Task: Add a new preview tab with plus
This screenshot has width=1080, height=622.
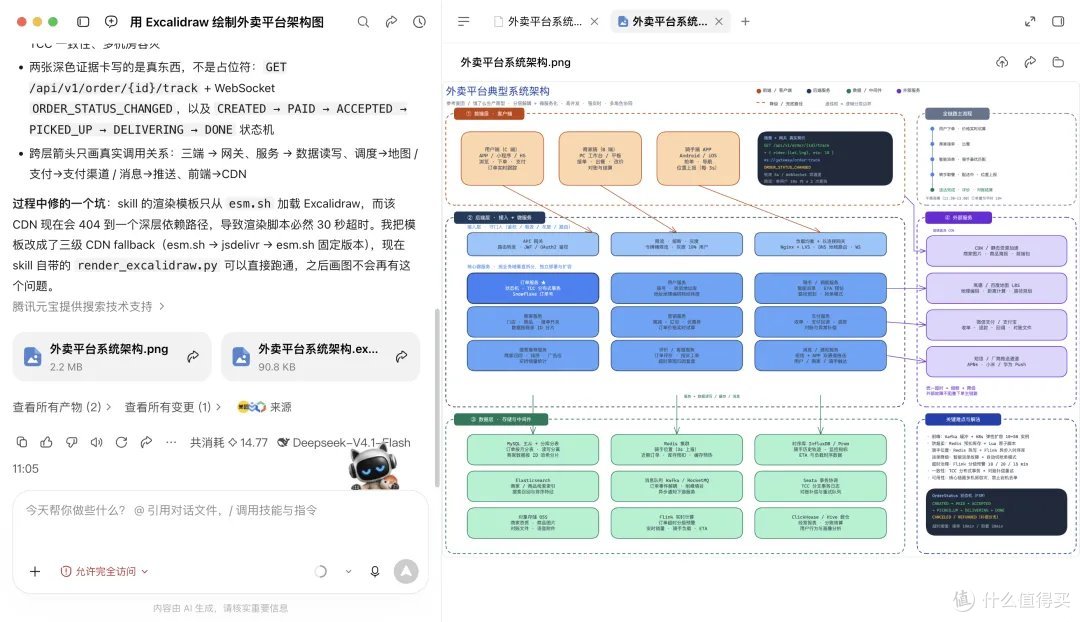Action: 745,21
